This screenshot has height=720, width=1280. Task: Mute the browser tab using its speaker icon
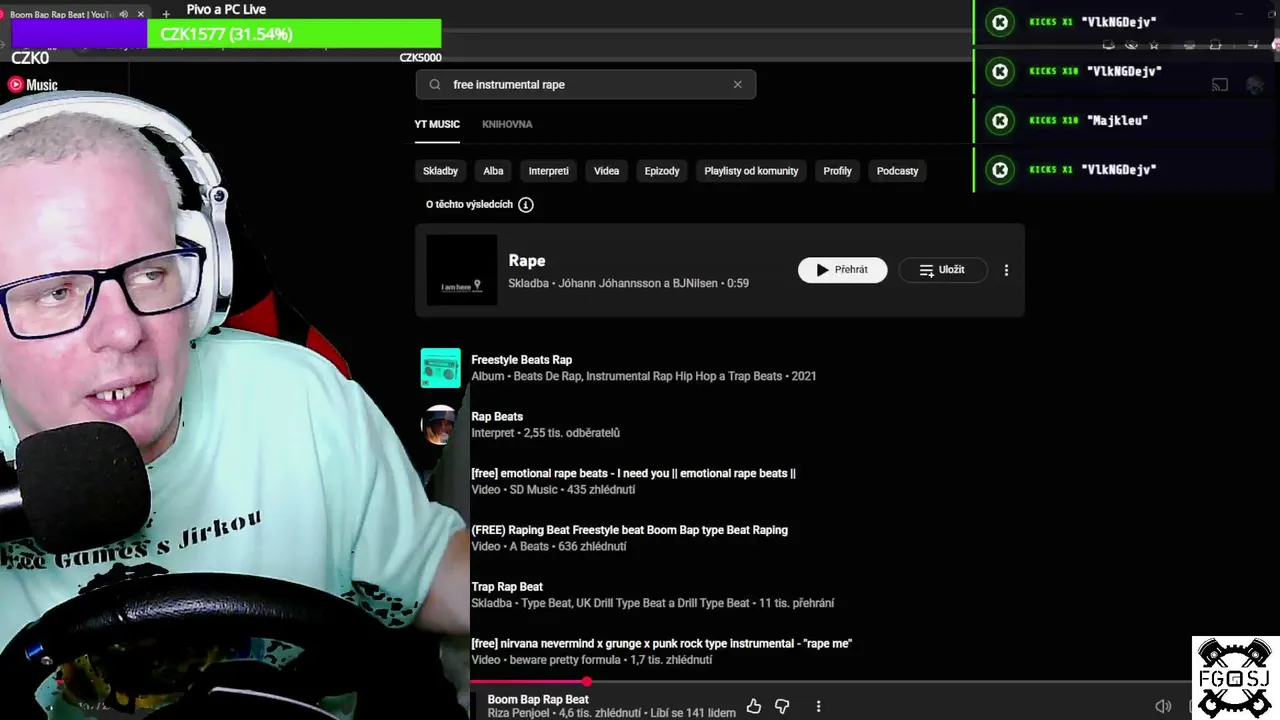[x=123, y=14]
